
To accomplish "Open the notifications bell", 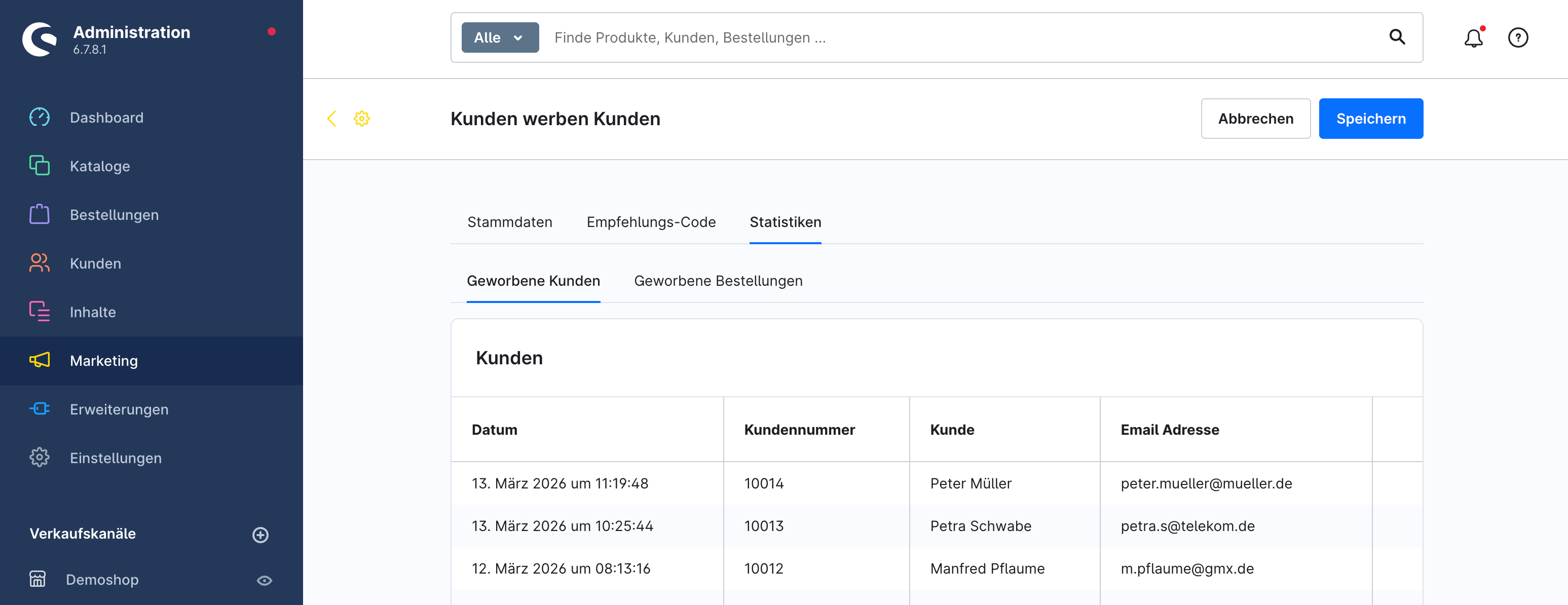I will pos(1473,37).
